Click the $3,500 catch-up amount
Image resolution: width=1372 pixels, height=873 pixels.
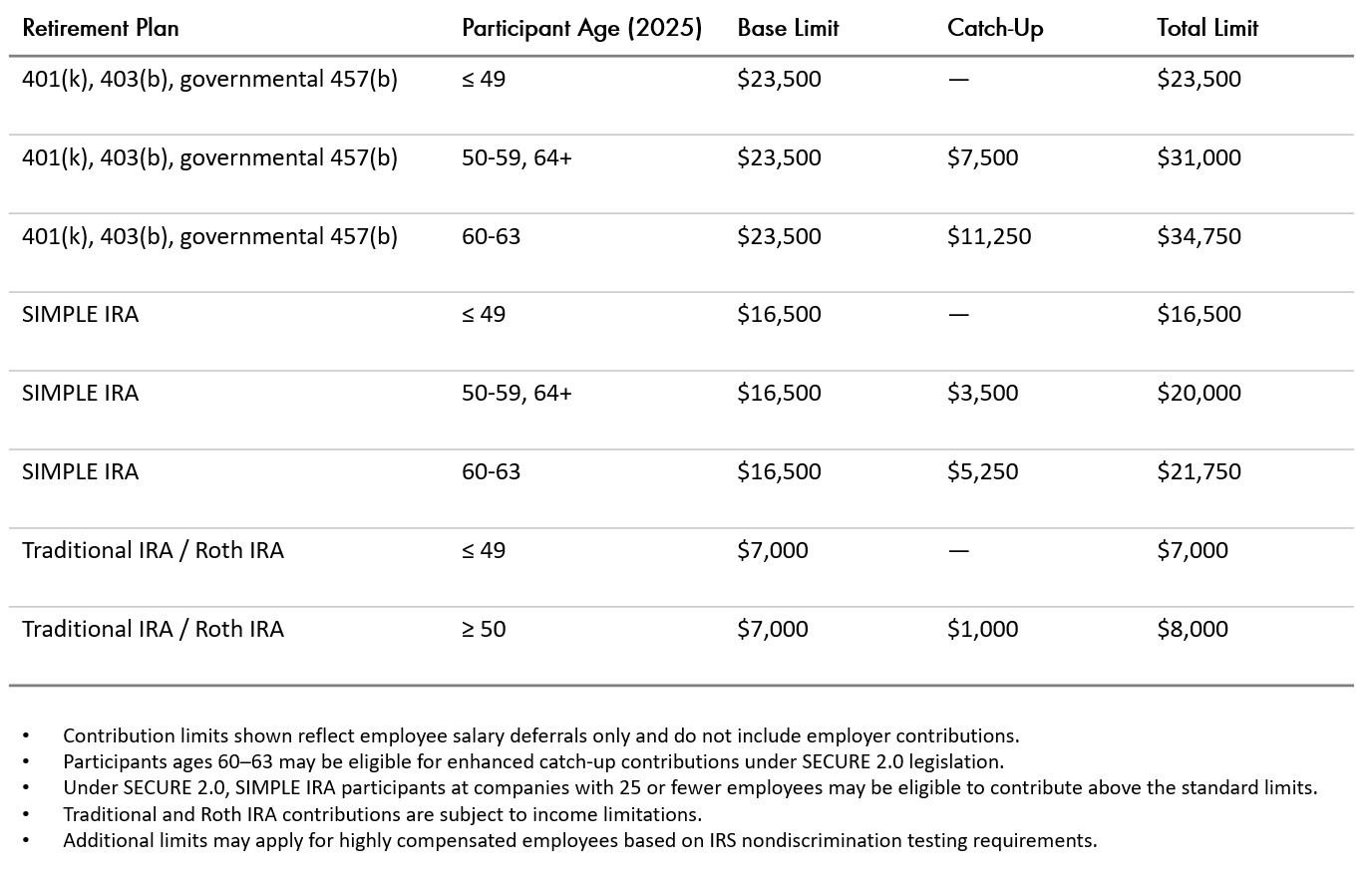[982, 393]
